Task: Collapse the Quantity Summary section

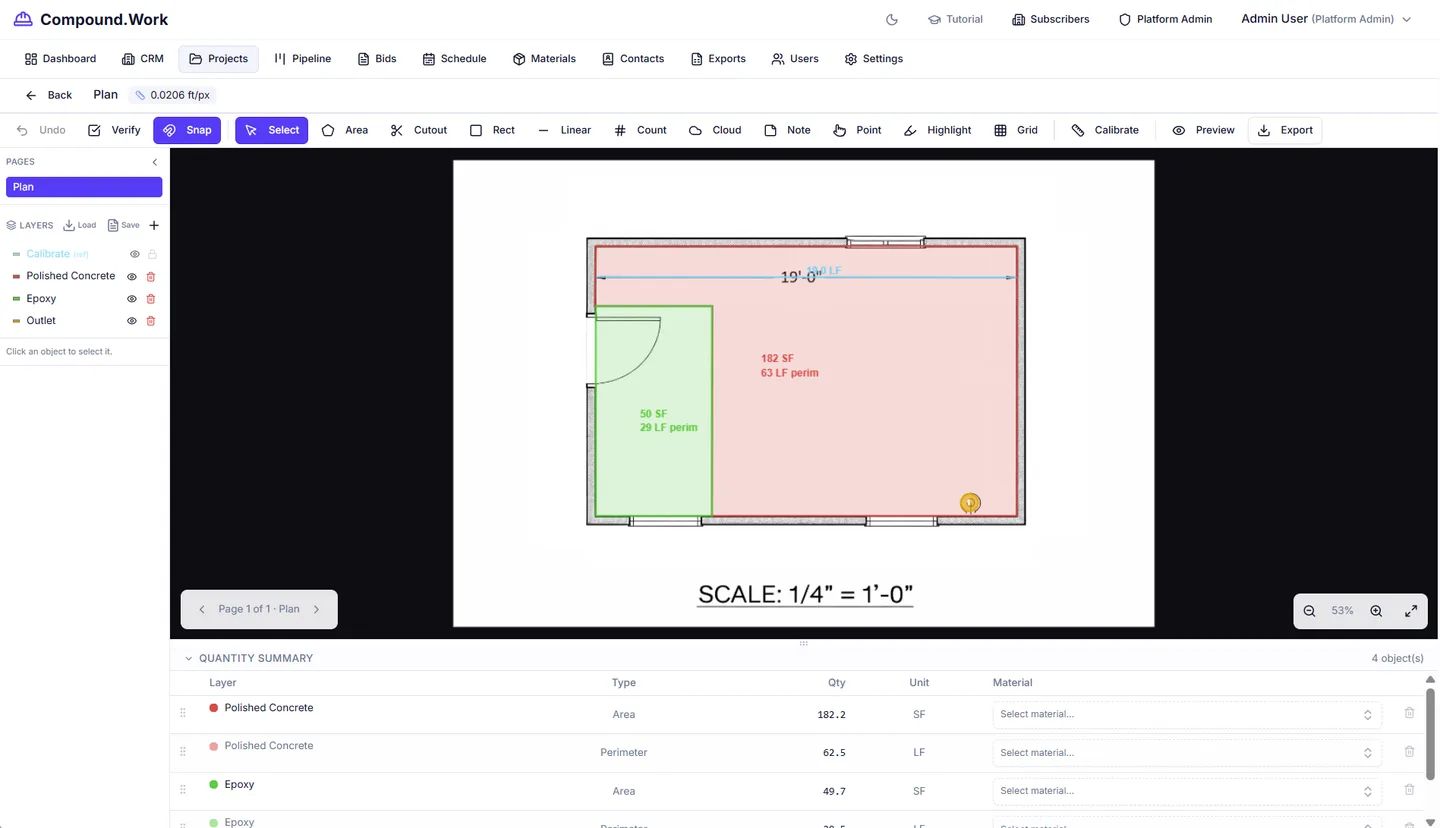Action: pyautogui.click(x=188, y=659)
